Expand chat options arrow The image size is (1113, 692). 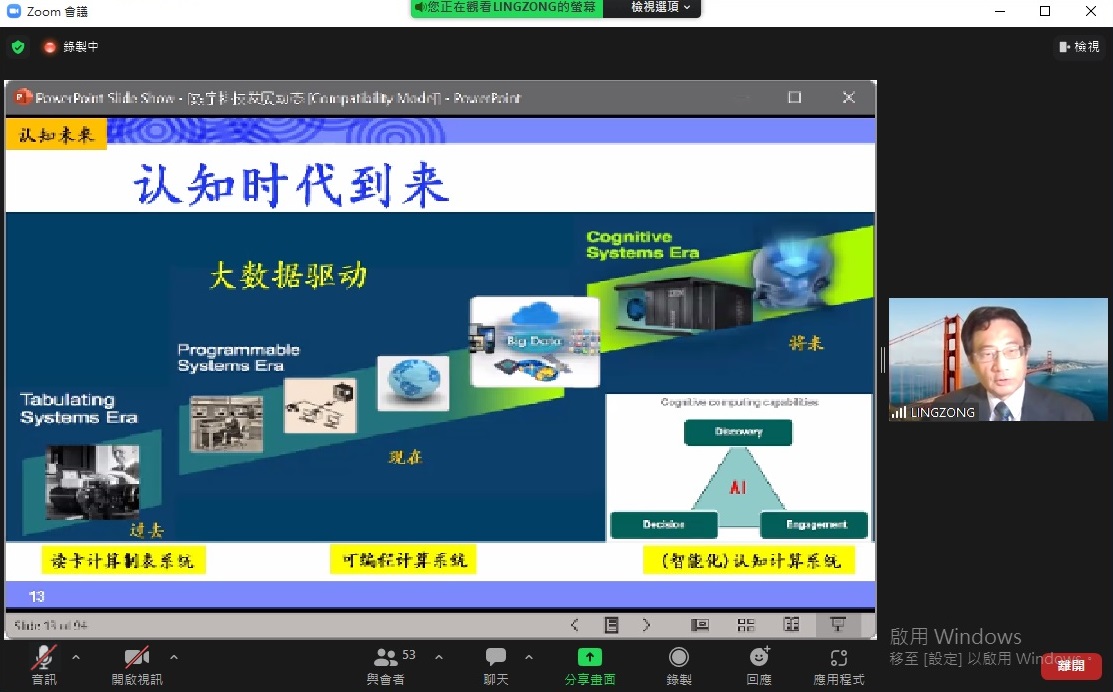[x=529, y=657]
